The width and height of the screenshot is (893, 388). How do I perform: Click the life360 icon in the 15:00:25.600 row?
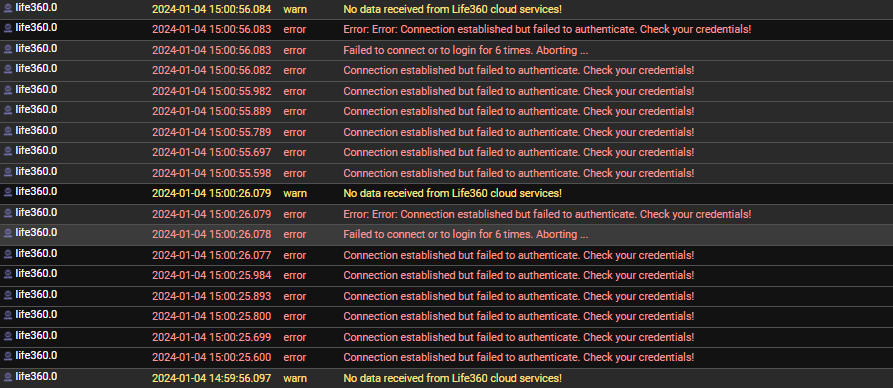8,357
